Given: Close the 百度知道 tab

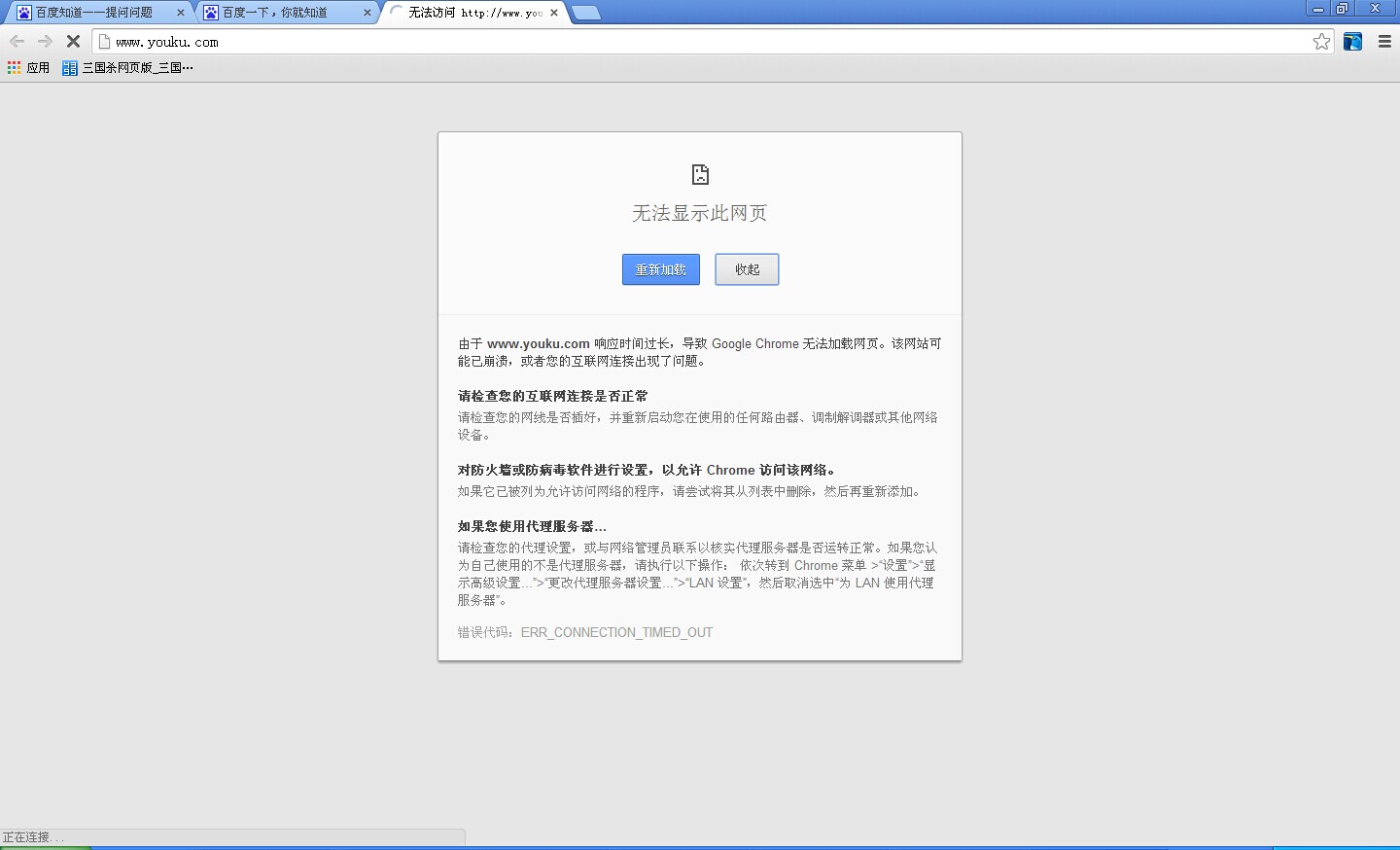Looking at the screenshot, I should click(180, 13).
